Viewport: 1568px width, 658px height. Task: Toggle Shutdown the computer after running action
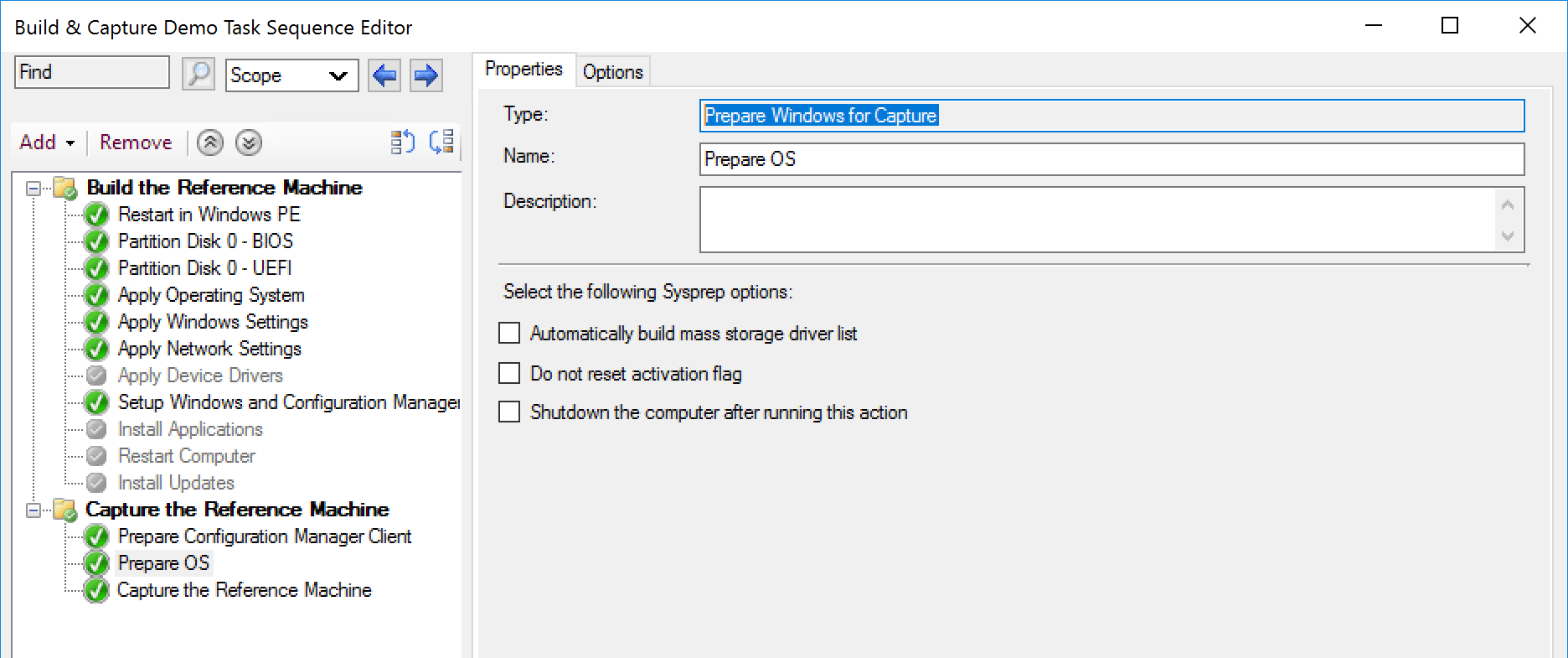coord(509,412)
